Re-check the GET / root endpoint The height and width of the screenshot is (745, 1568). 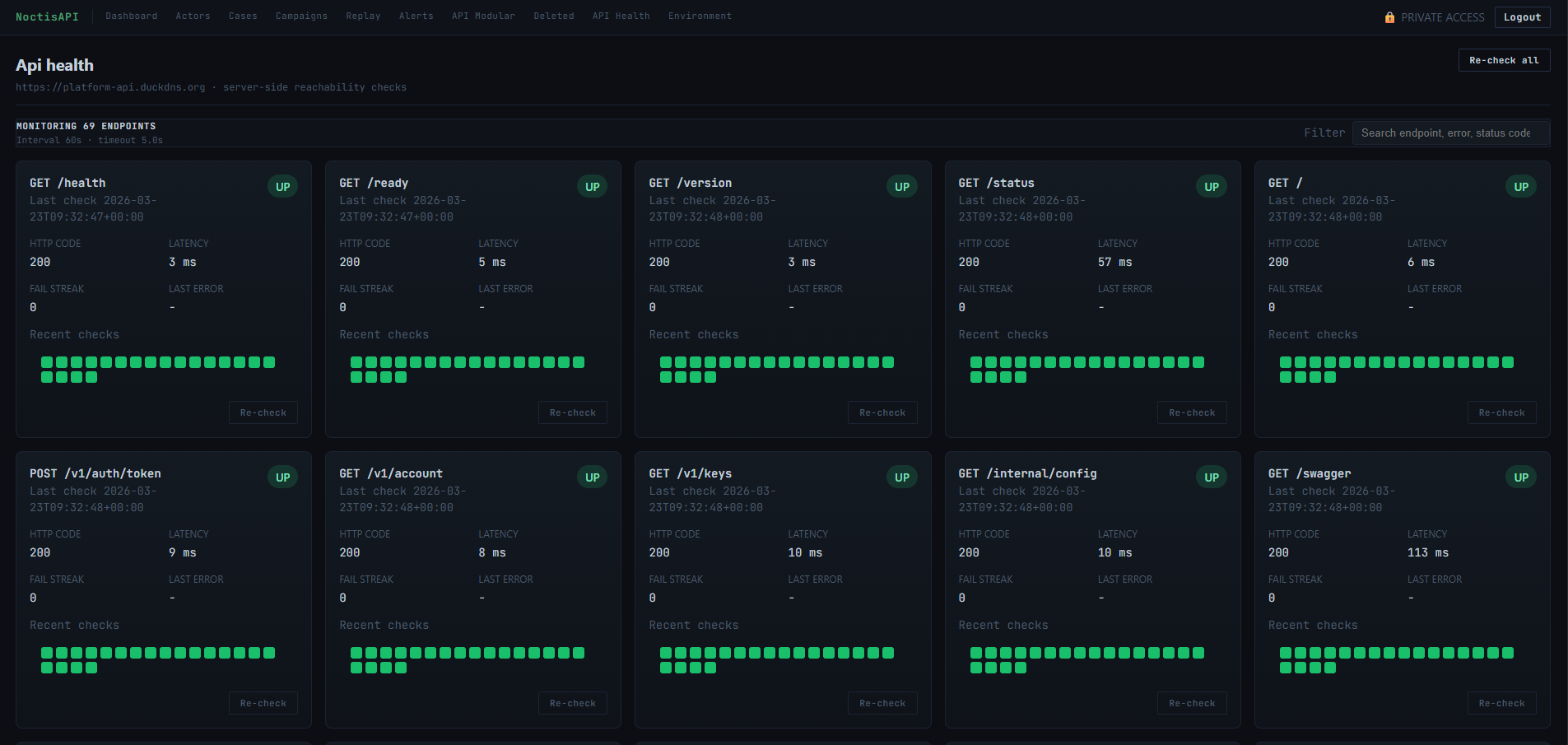pyautogui.click(x=1501, y=412)
